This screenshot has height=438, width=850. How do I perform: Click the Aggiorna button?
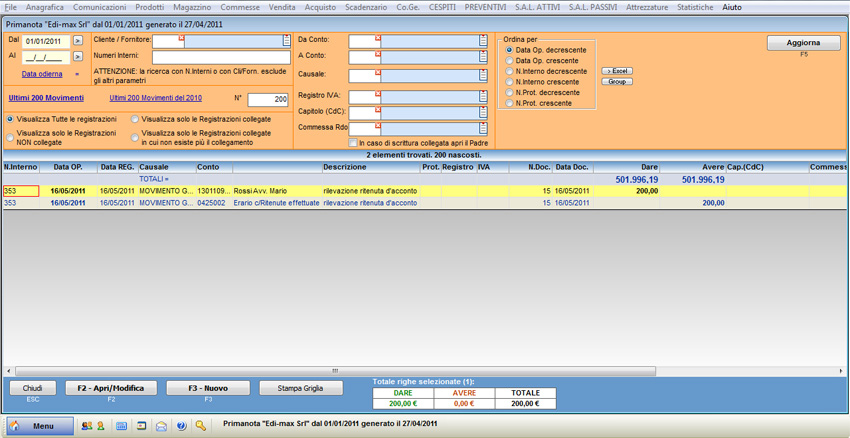(803, 43)
